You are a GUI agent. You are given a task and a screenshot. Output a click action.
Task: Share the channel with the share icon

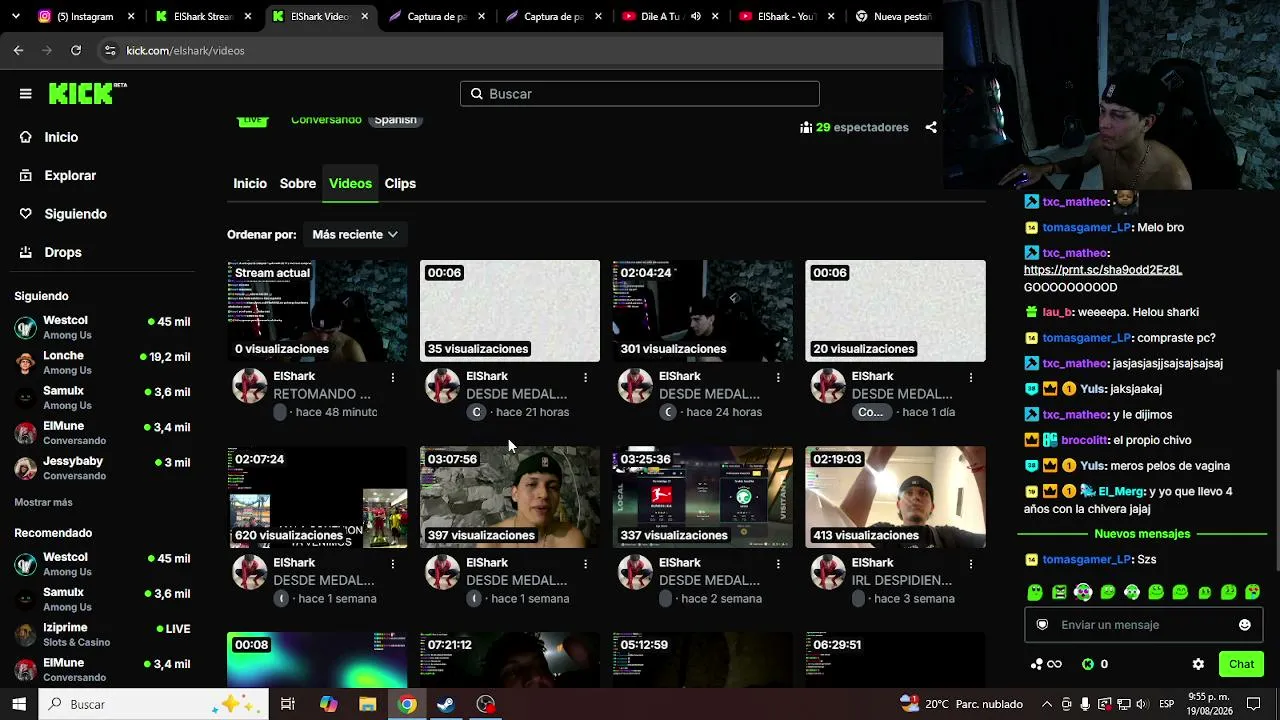pos(931,127)
